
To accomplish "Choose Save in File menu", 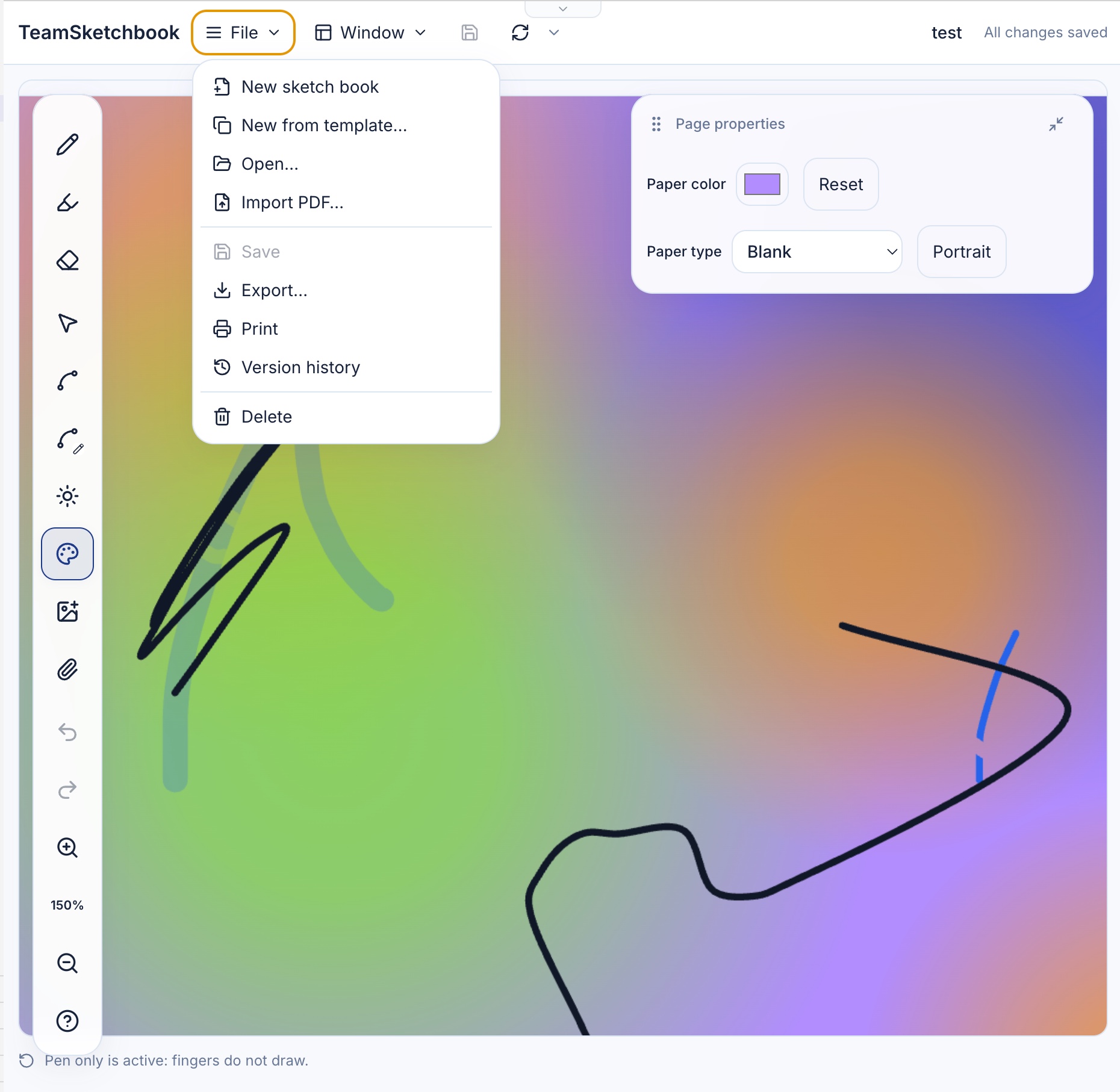I will coord(346,252).
